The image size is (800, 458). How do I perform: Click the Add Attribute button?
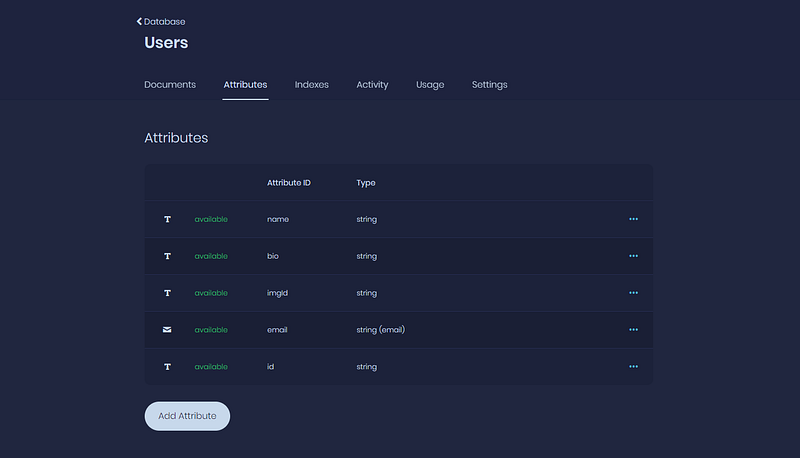(187, 416)
